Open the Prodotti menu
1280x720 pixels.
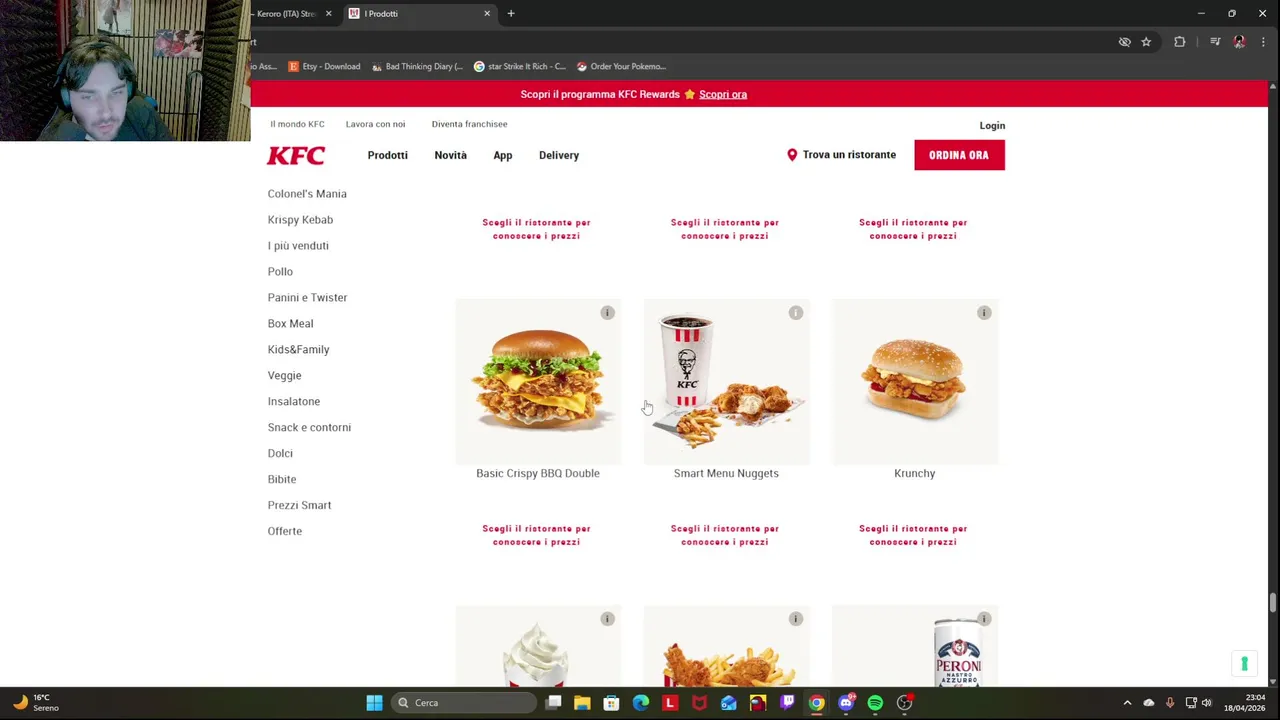tap(387, 155)
